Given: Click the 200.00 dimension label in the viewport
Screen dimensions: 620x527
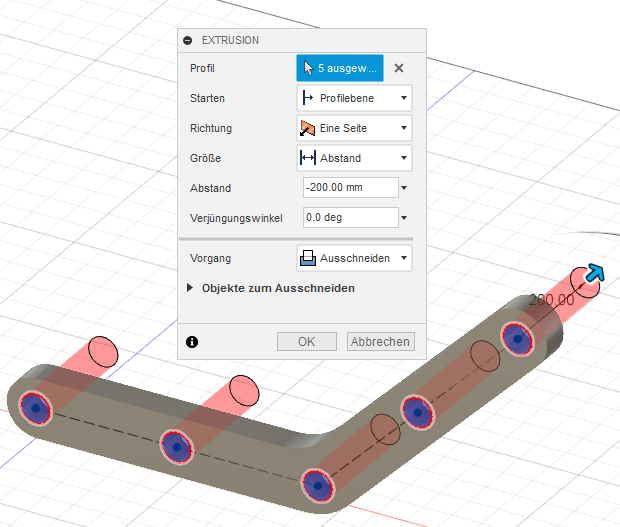Looking at the screenshot, I should coord(552,300).
